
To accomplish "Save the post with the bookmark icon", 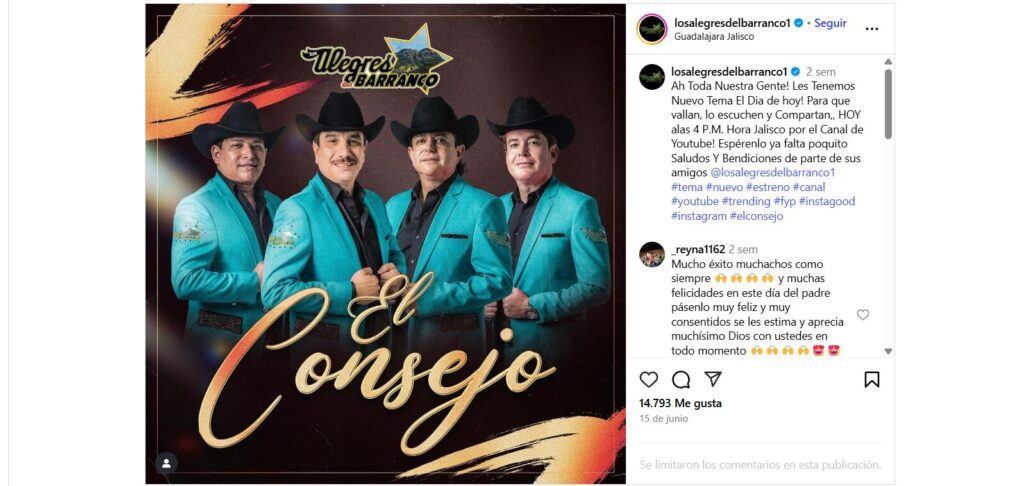I will point(872,380).
